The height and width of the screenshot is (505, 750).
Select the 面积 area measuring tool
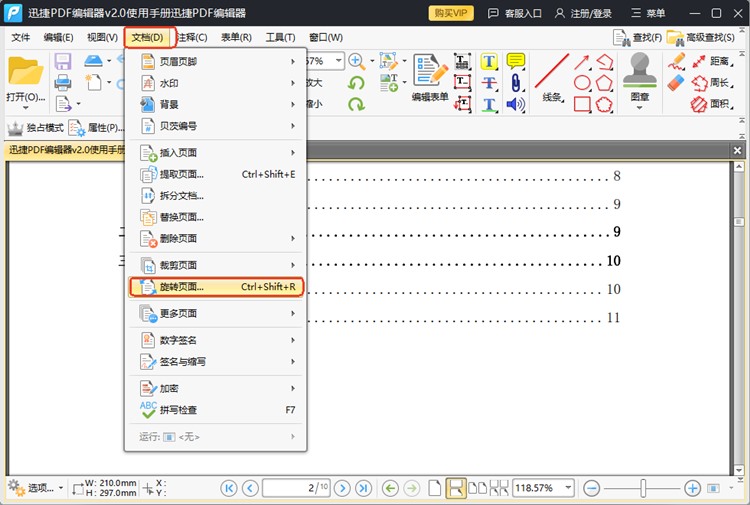pyautogui.click(x=713, y=104)
